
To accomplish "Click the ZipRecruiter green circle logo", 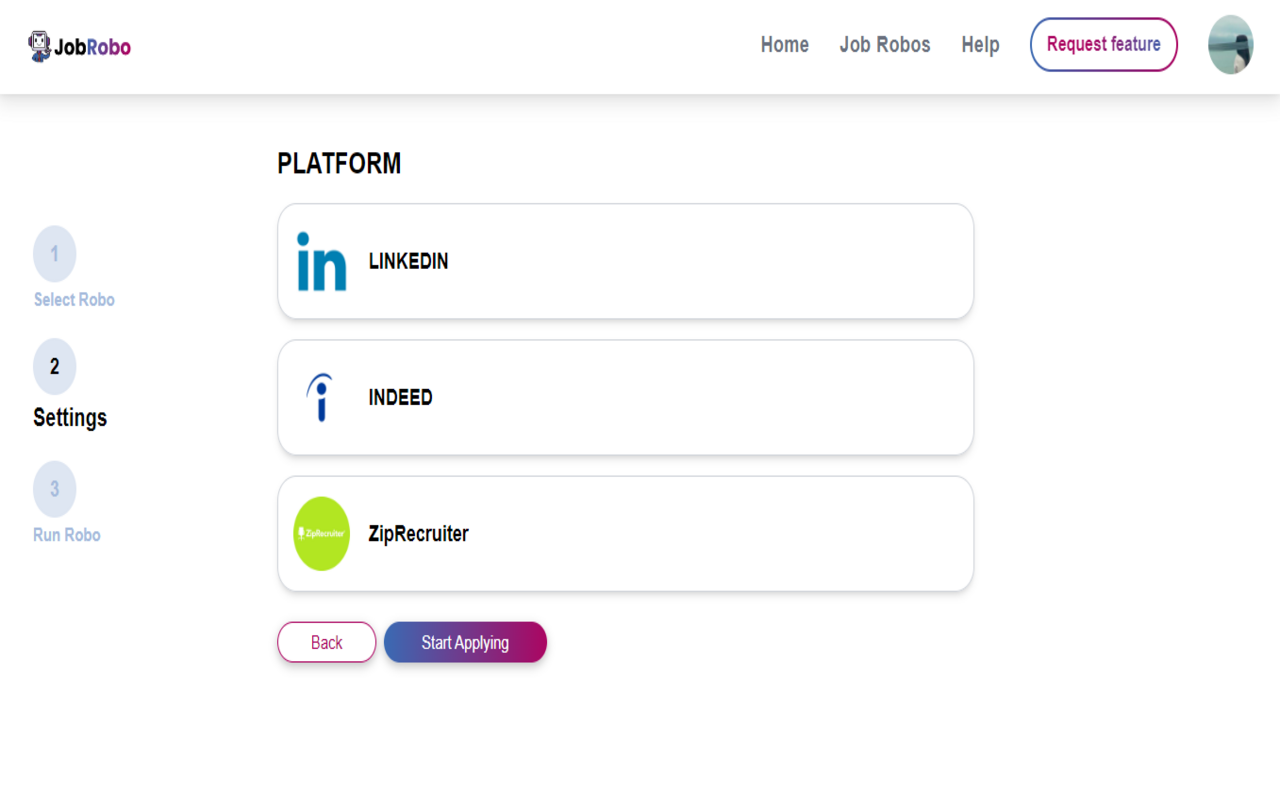I will tap(322, 534).
